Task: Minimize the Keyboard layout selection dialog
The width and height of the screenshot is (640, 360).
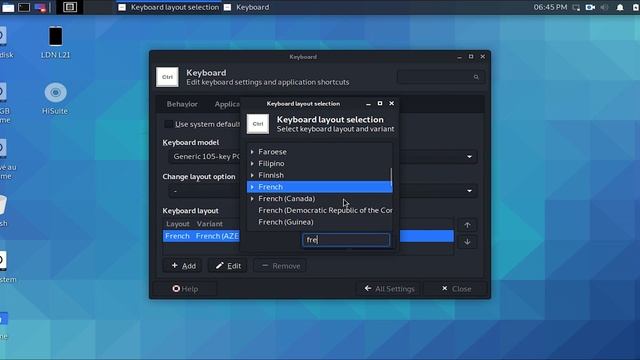Action: pyautogui.click(x=368, y=104)
